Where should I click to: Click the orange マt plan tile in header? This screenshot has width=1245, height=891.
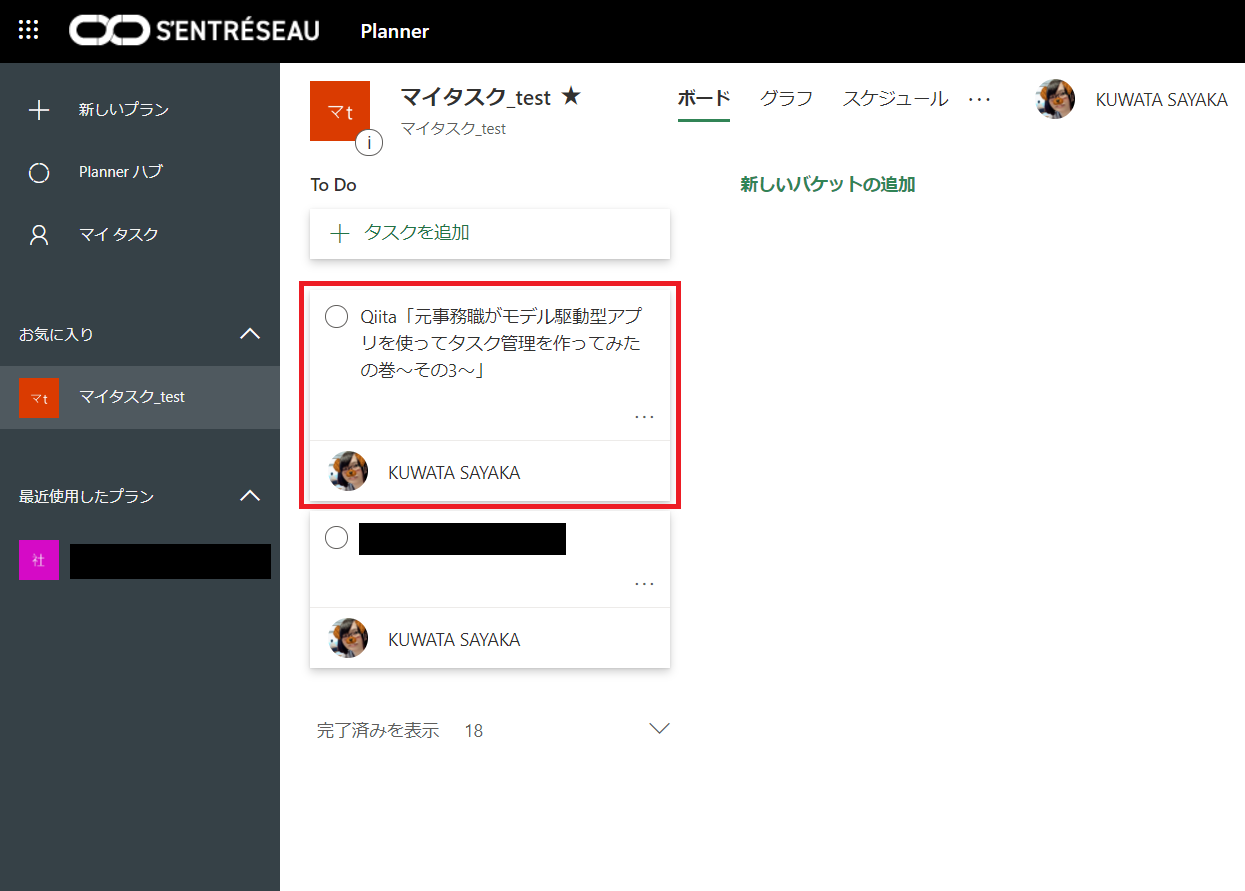coord(340,112)
